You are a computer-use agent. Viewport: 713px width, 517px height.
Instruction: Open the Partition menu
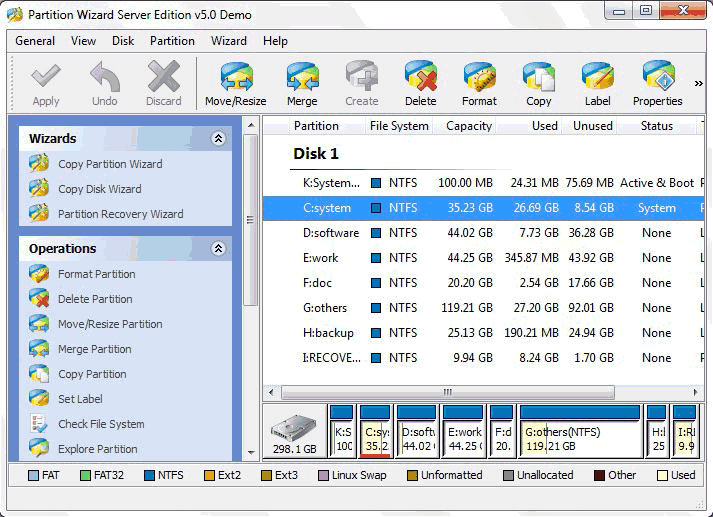click(172, 41)
